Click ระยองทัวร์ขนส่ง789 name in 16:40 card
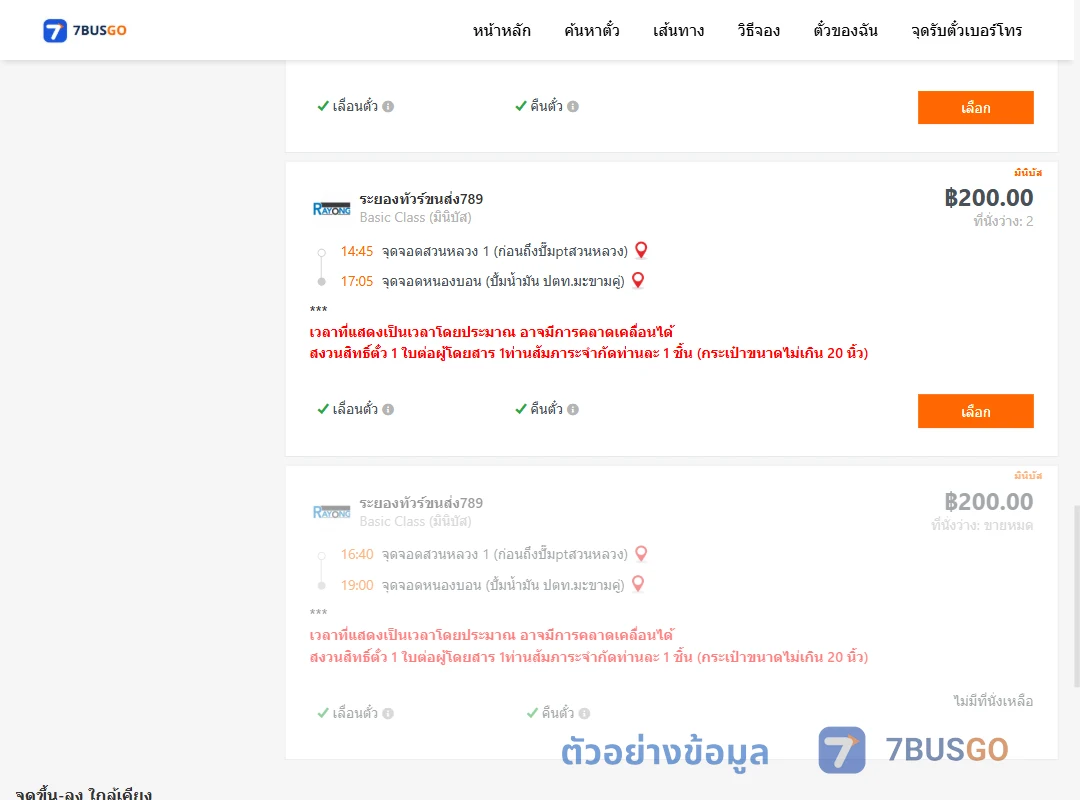Viewport: 1080px width, 800px height. (421, 503)
